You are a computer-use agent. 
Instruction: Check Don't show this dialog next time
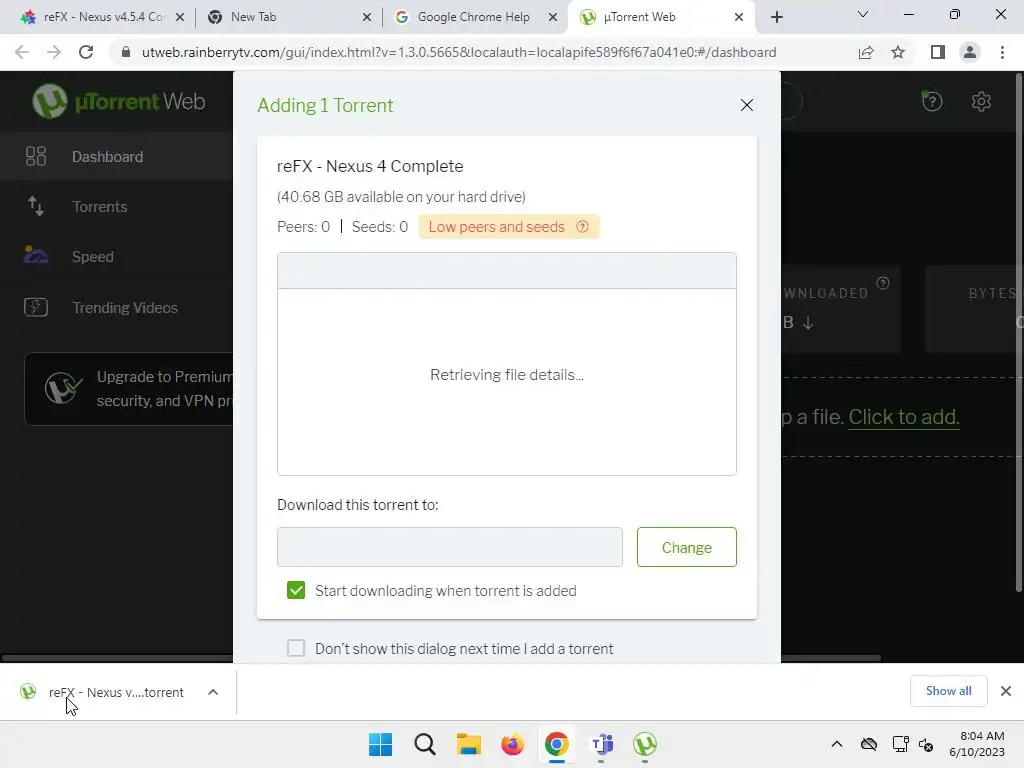point(296,648)
